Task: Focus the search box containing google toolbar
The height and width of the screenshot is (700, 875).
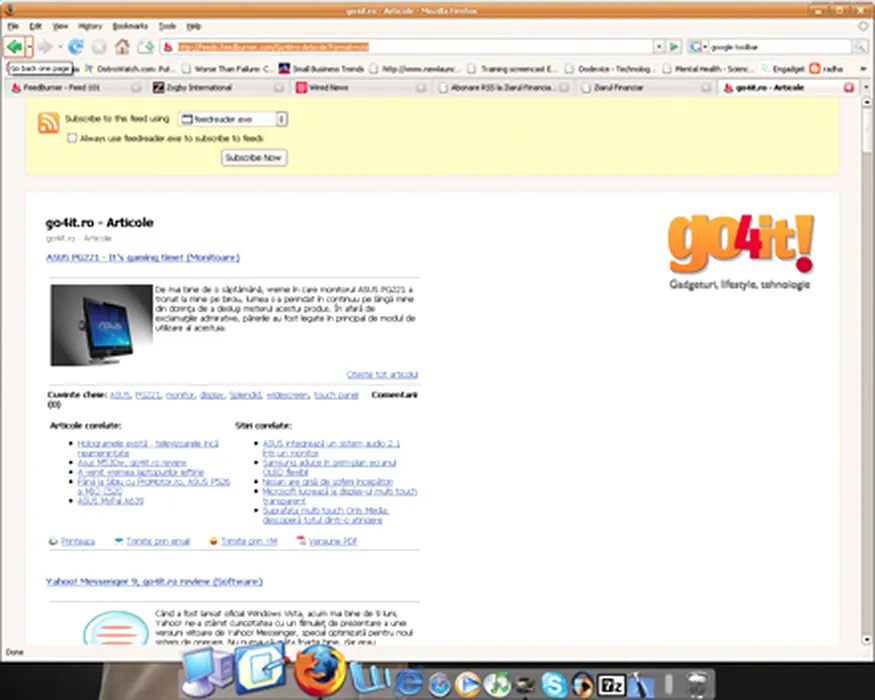Action: (780, 47)
